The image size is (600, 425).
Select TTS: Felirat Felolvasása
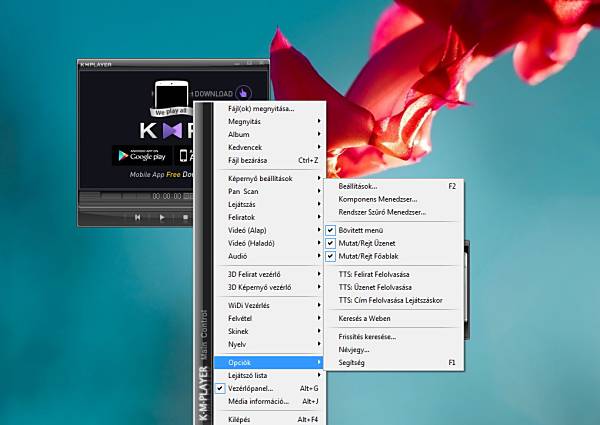point(393,274)
